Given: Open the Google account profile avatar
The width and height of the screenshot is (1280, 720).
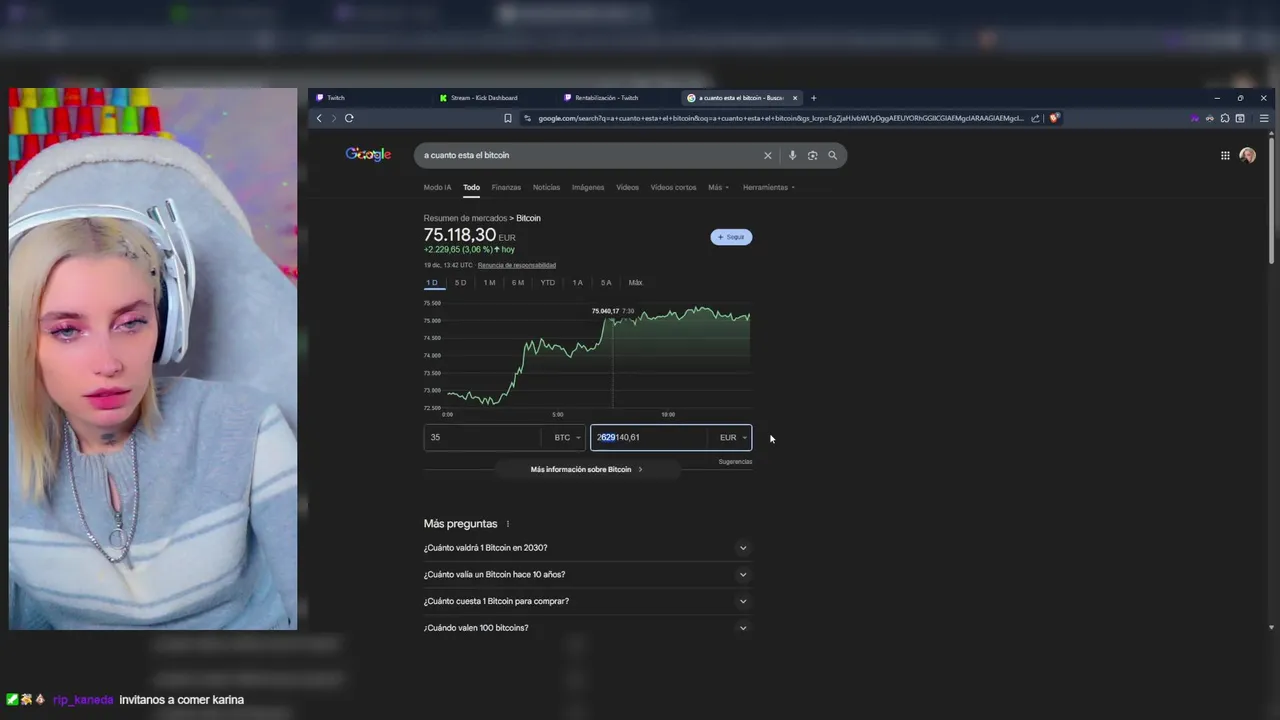Looking at the screenshot, I should coord(1247,155).
